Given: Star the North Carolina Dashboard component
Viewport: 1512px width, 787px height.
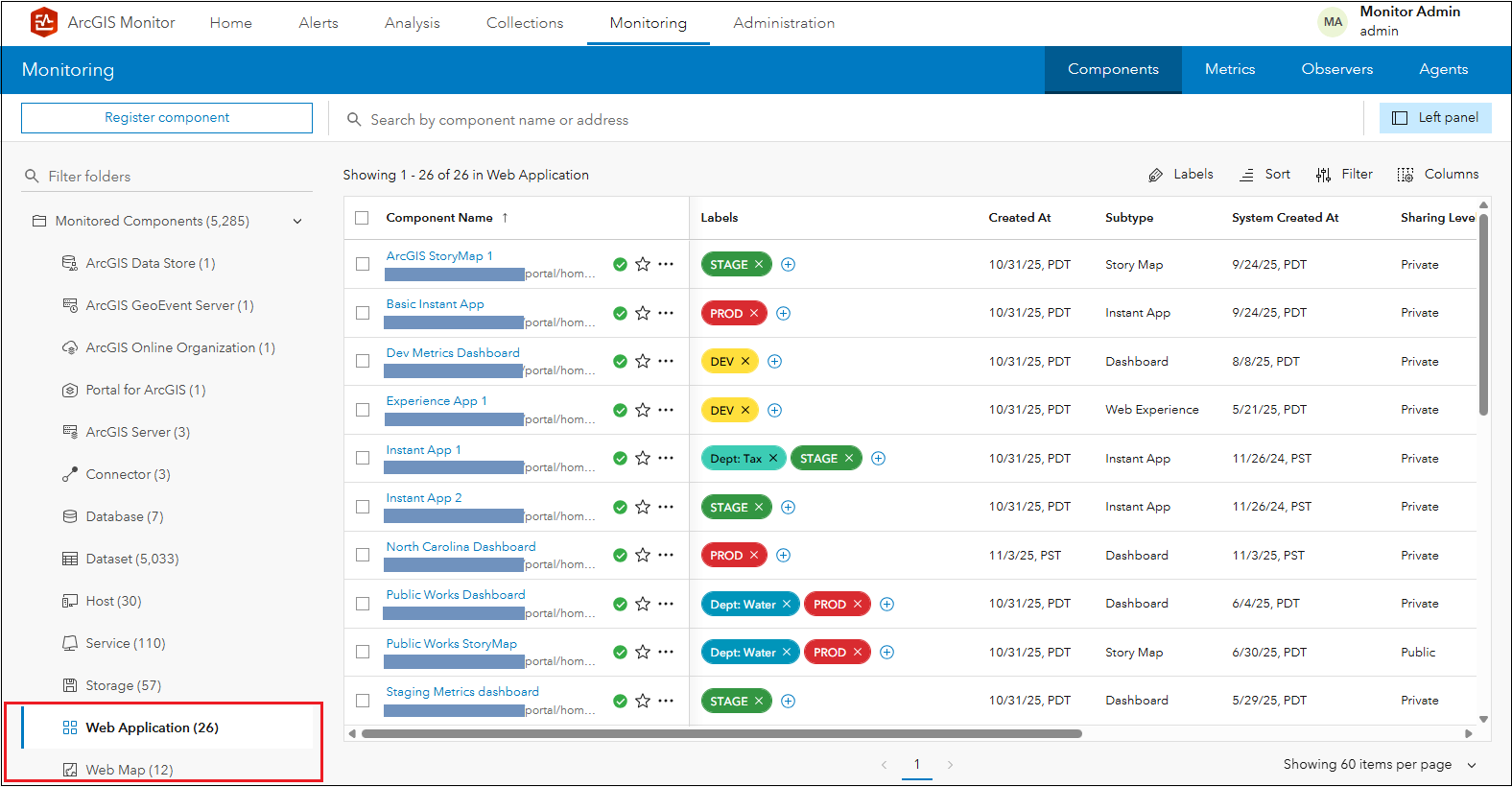Looking at the screenshot, I should [643, 555].
